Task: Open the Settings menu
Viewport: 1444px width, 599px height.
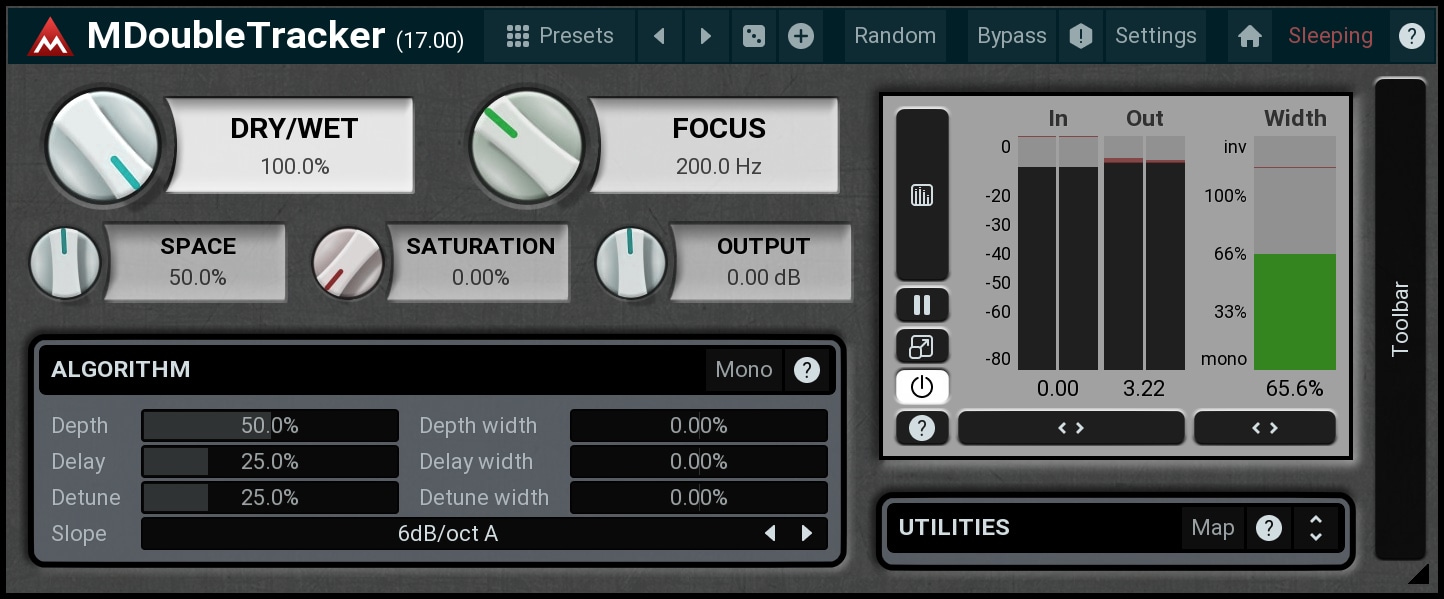Action: pyautogui.click(x=1155, y=36)
